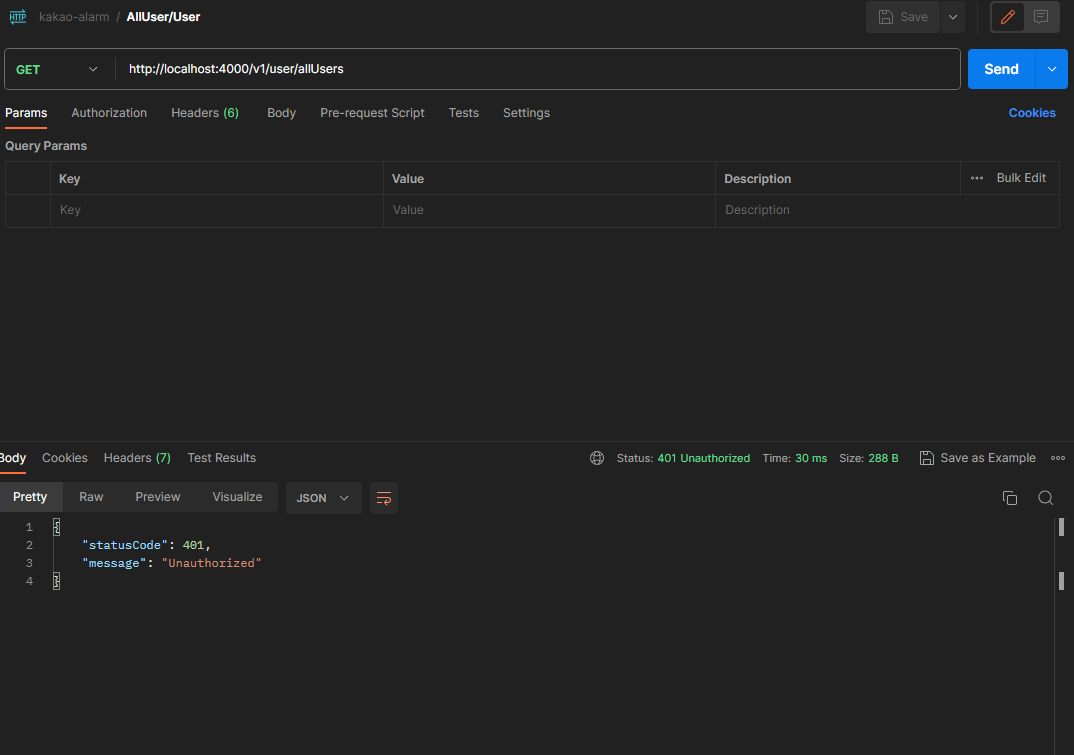Open the Tests tab
This screenshot has width=1074, height=755.
click(464, 113)
